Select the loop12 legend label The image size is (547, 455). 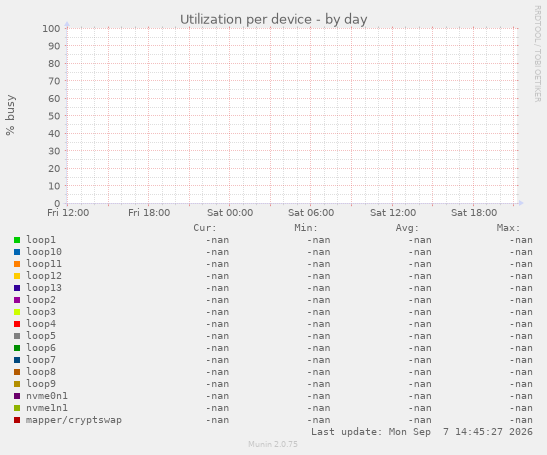pyautogui.click(x=44, y=276)
